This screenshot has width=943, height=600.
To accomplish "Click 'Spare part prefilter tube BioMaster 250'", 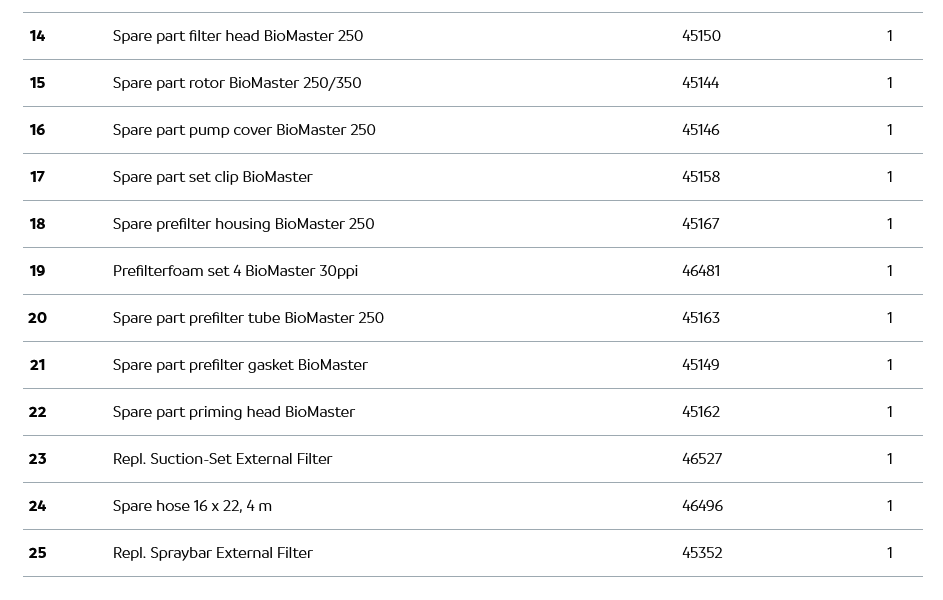I will point(248,318).
